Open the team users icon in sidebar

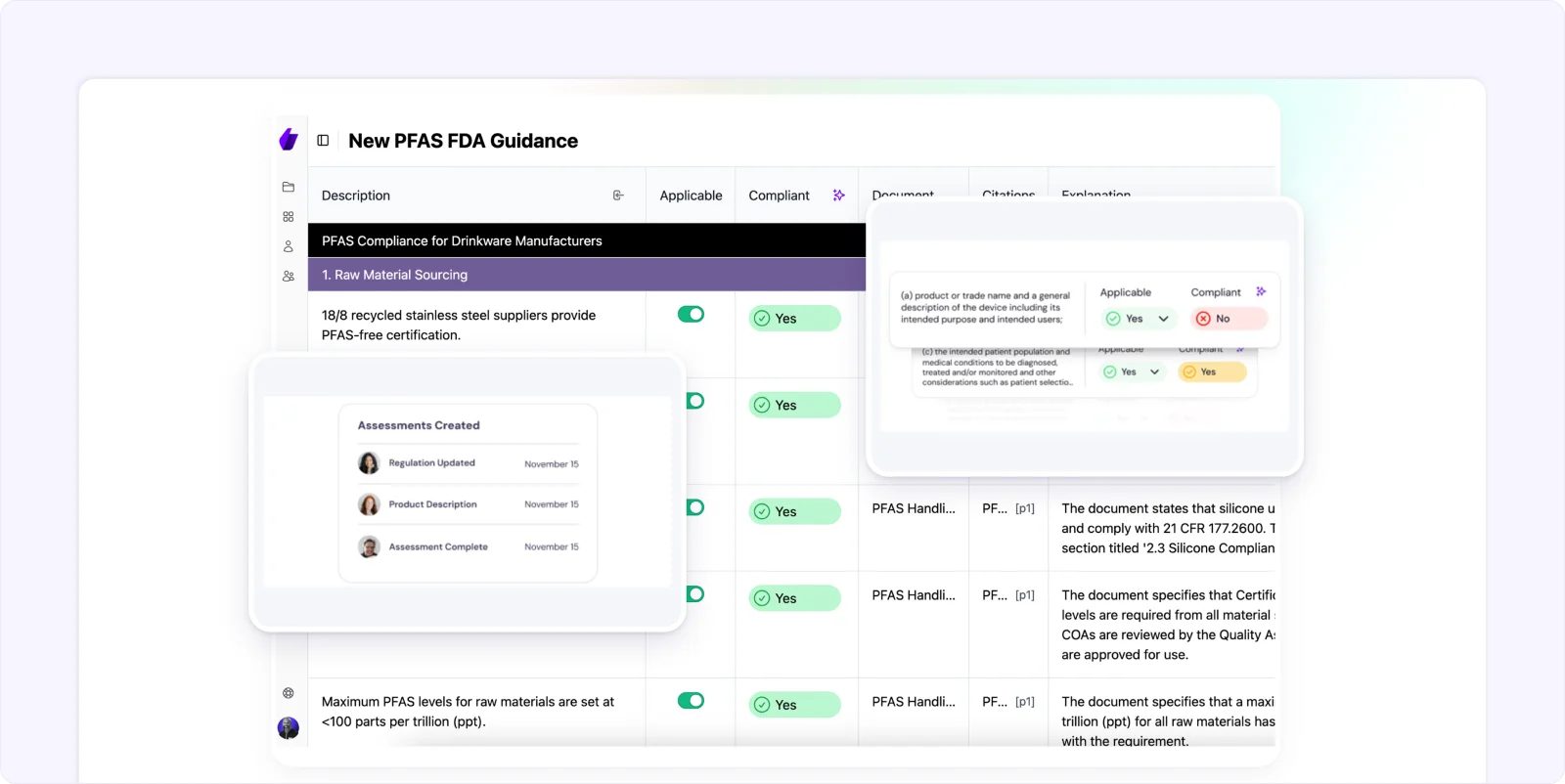tap(289, 277)
